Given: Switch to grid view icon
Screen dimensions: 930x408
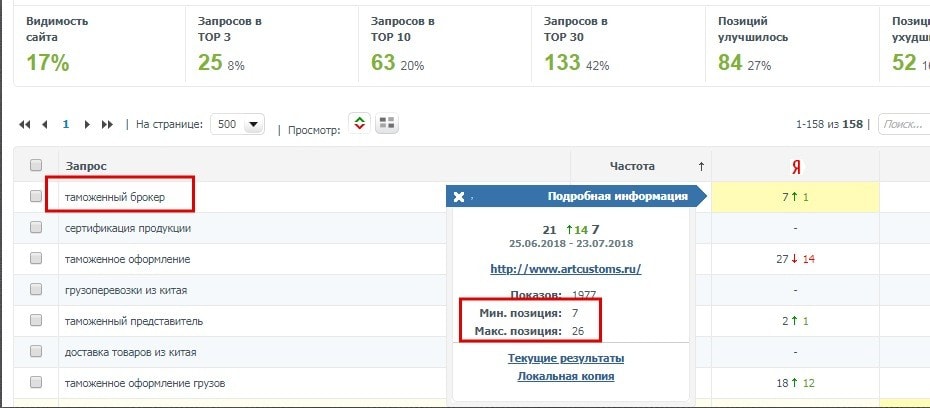Looking at the screenshot, I should [387, 124].
